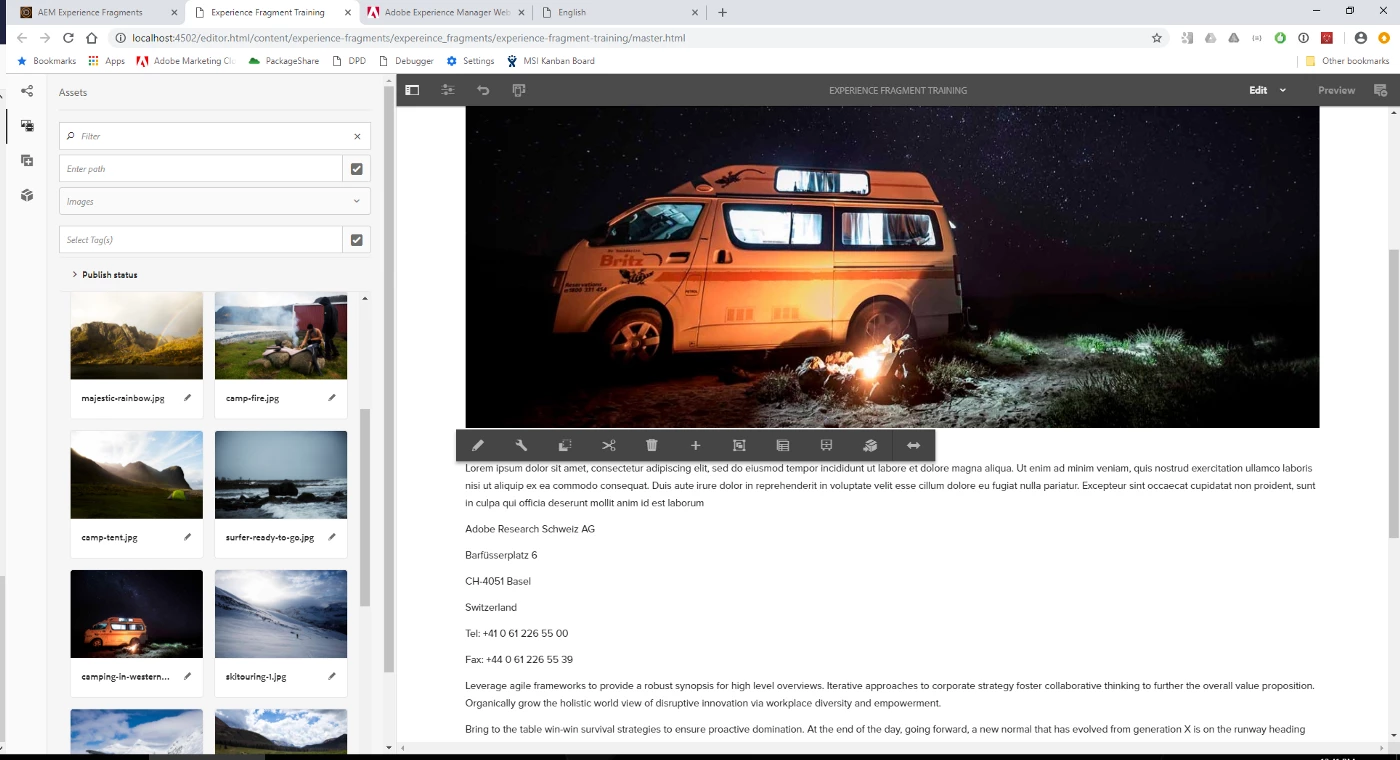Open the Debugger bookmark
The height and width of the screenshot is (760, 1400).
[x=406, y=61]
